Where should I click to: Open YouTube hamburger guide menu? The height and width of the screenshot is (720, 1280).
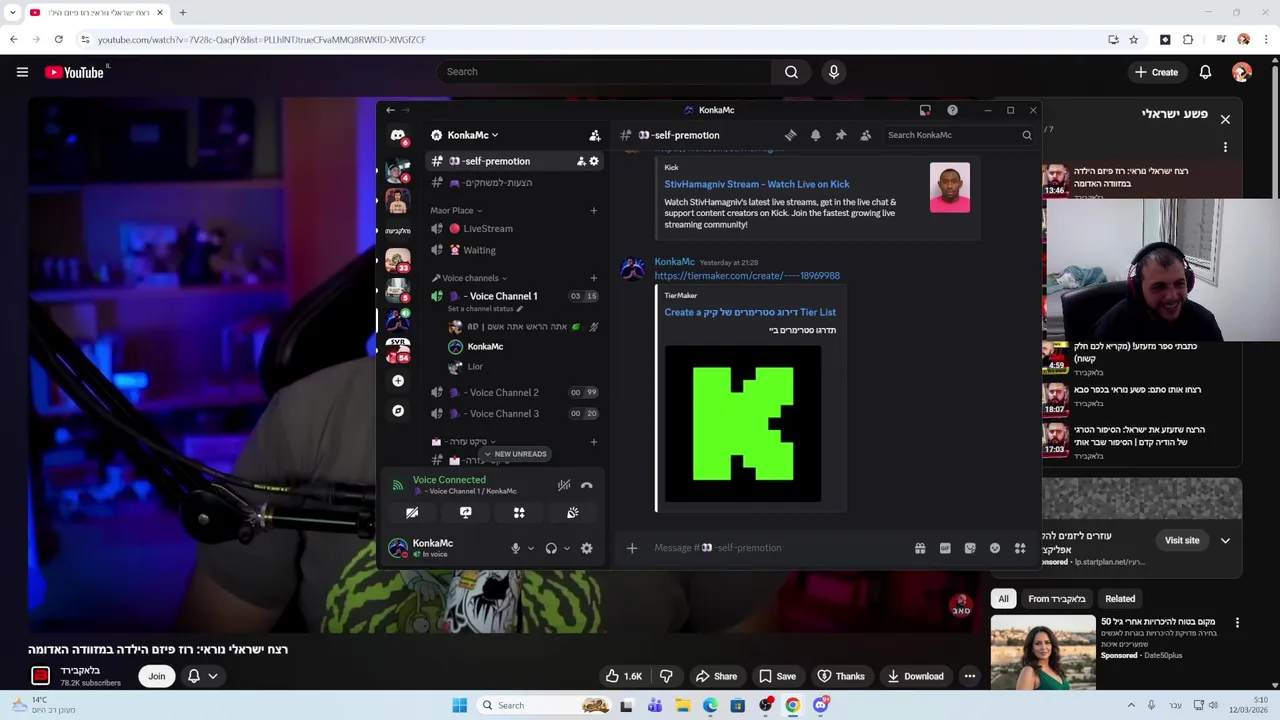click(22, 72)
